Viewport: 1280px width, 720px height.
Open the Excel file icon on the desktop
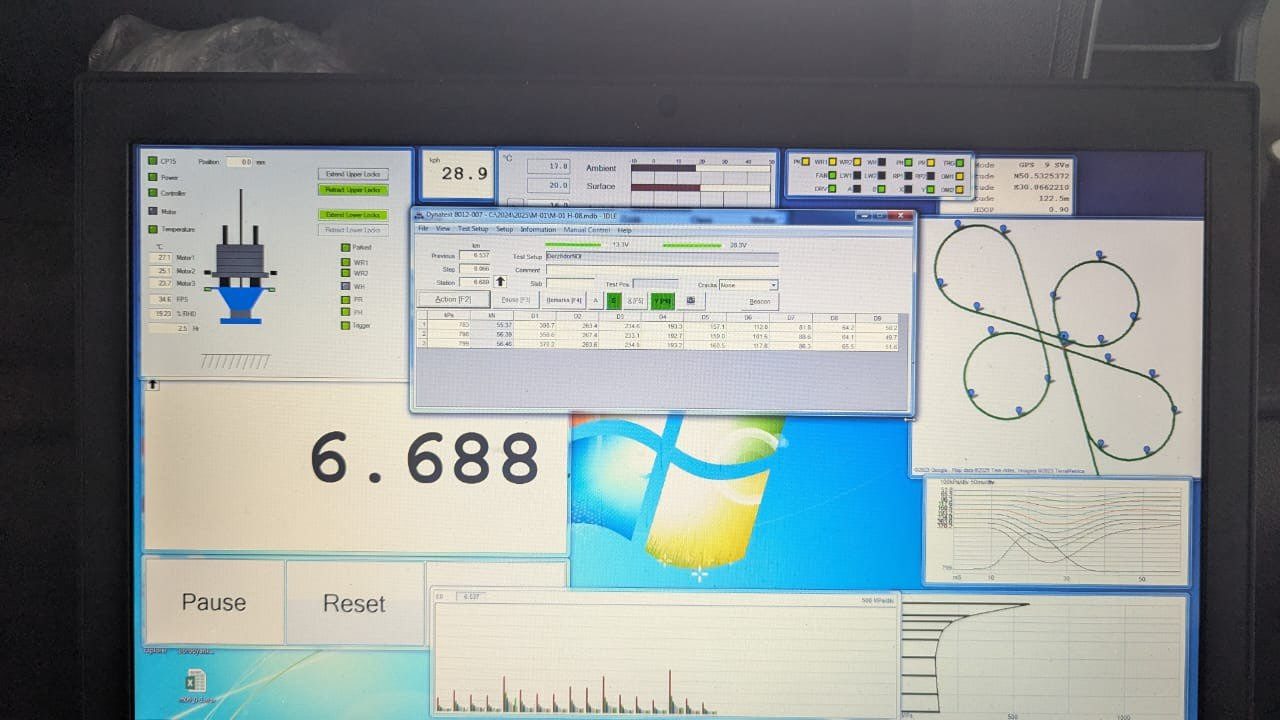tap(195, 682)
